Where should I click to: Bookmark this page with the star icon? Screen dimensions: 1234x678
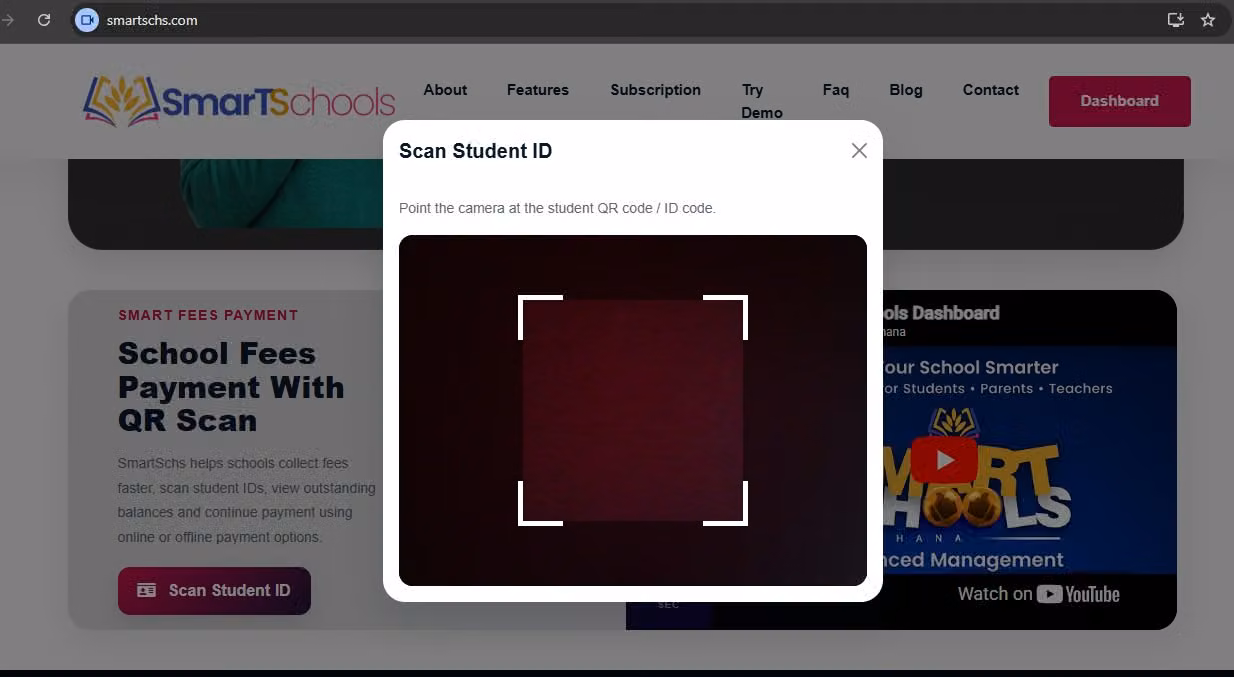tap(1208, 20)
